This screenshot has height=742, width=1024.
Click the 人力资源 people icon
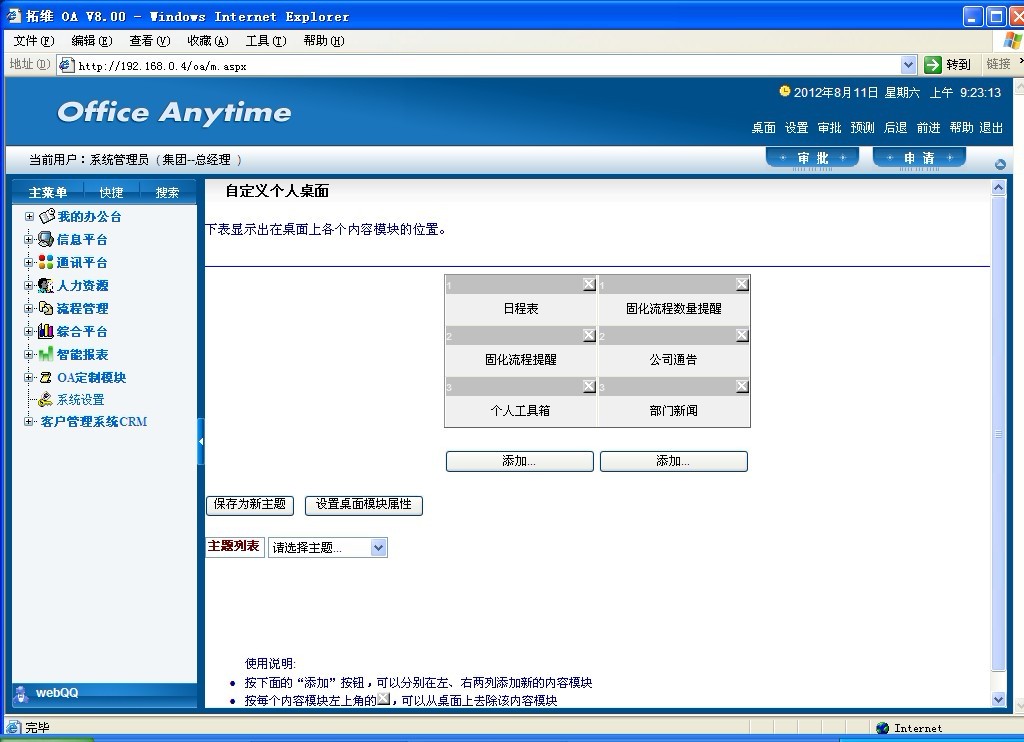pos(46,285)
